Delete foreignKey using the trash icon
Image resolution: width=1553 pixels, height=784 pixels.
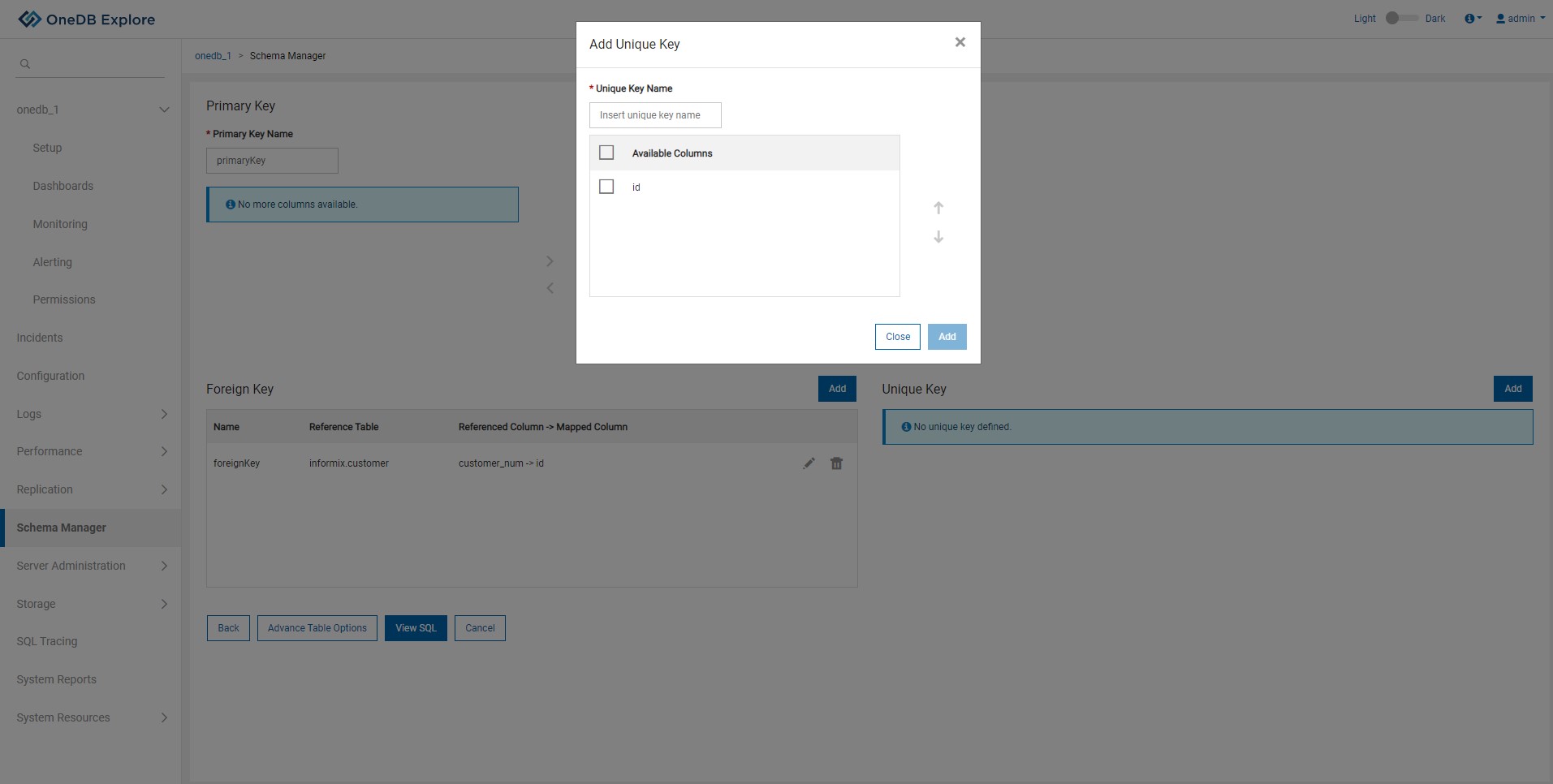(x=836, y=463)
